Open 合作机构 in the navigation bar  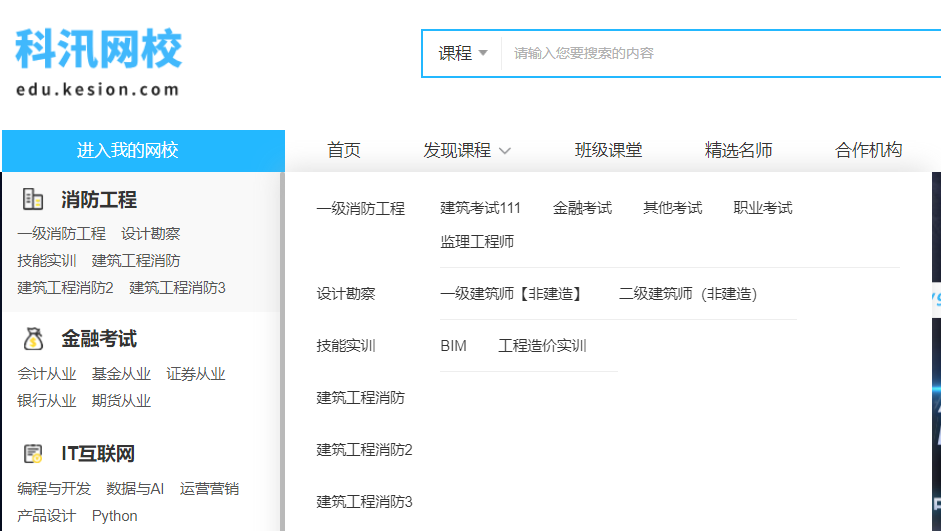coord(868,150)
